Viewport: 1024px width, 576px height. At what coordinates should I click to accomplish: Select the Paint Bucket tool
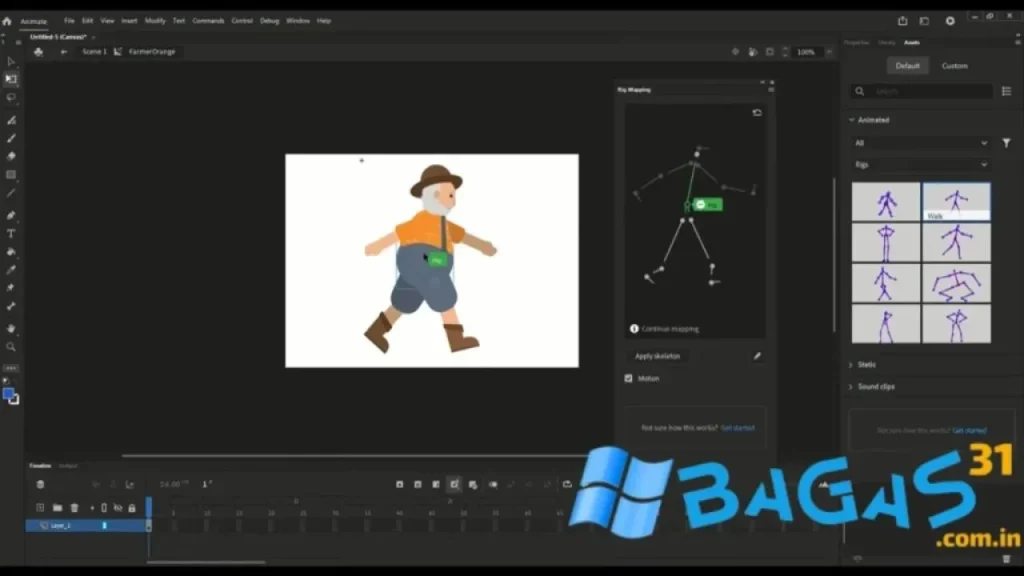pyautogui.click(x=11, y=252)
